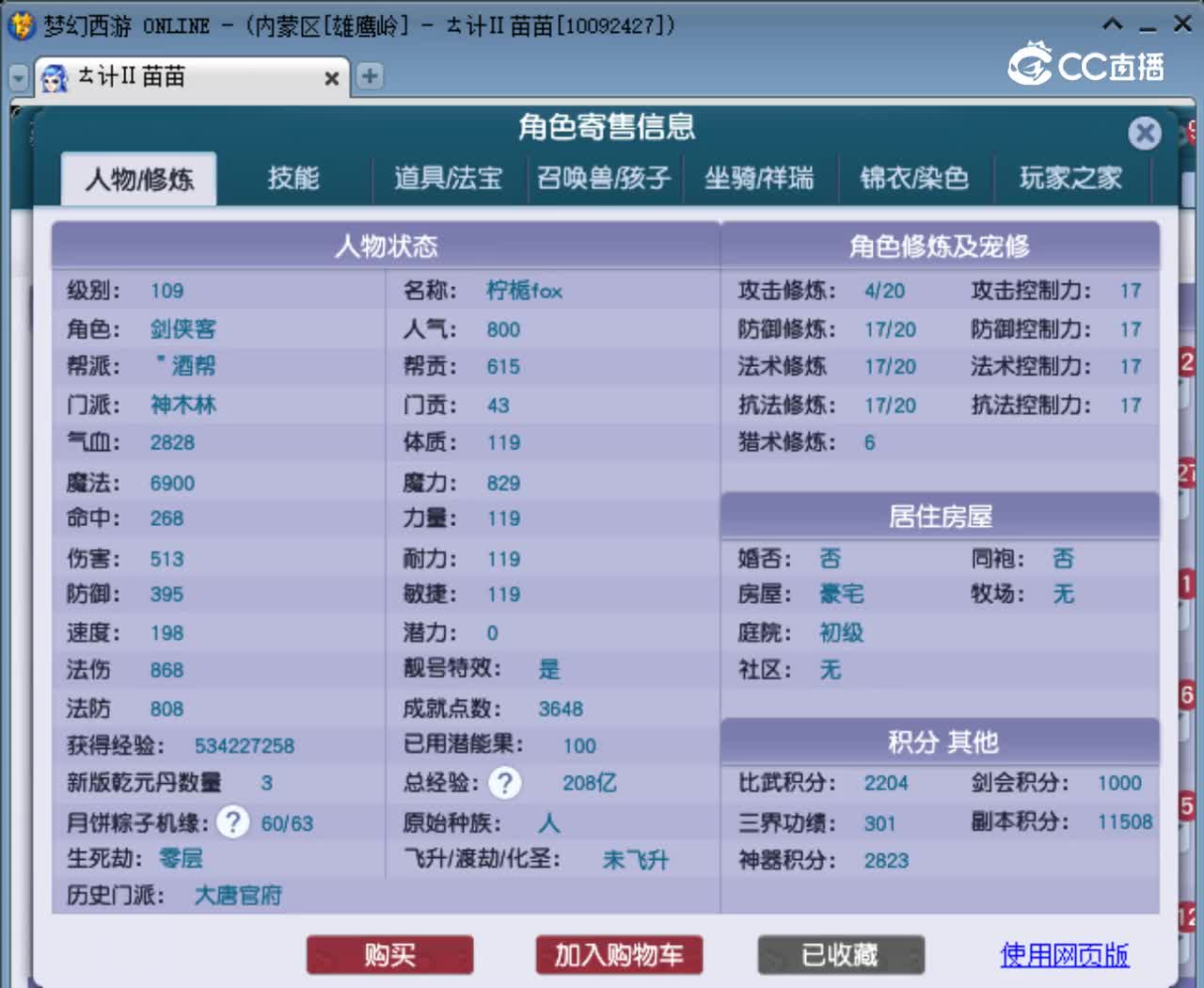Select the 苗苗 window tab
This screenshot has height=988, width=1204.
point(193,78)
